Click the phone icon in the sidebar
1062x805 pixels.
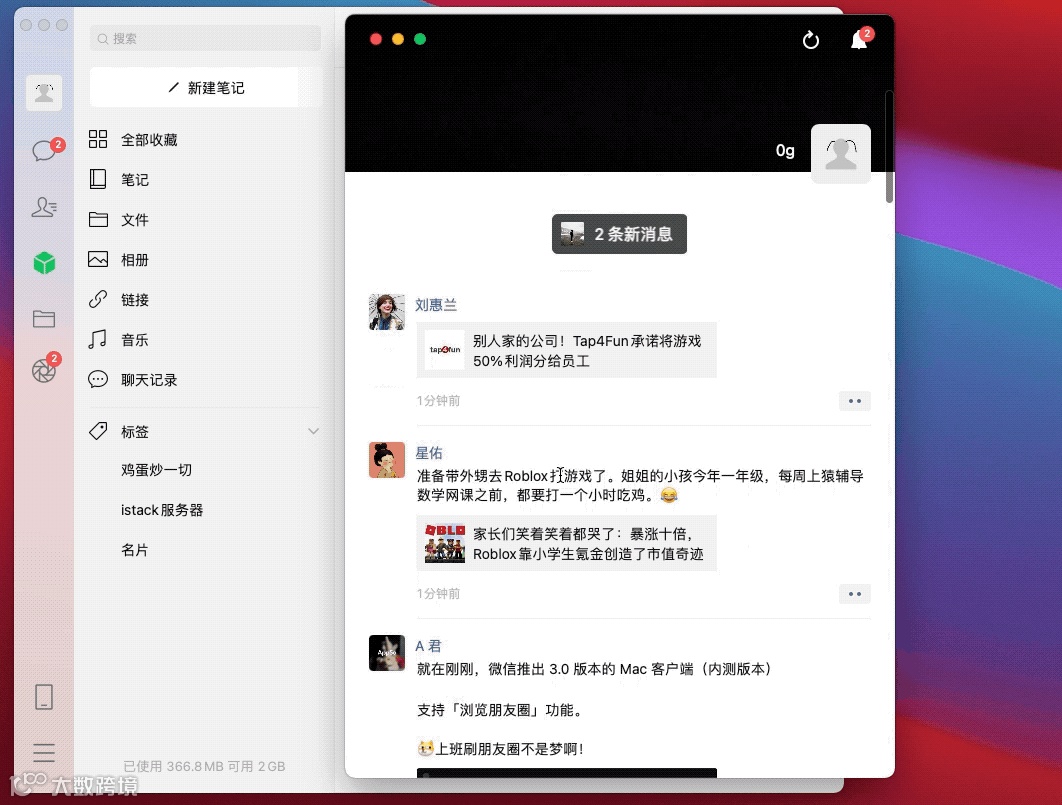(x=44, y=697)
